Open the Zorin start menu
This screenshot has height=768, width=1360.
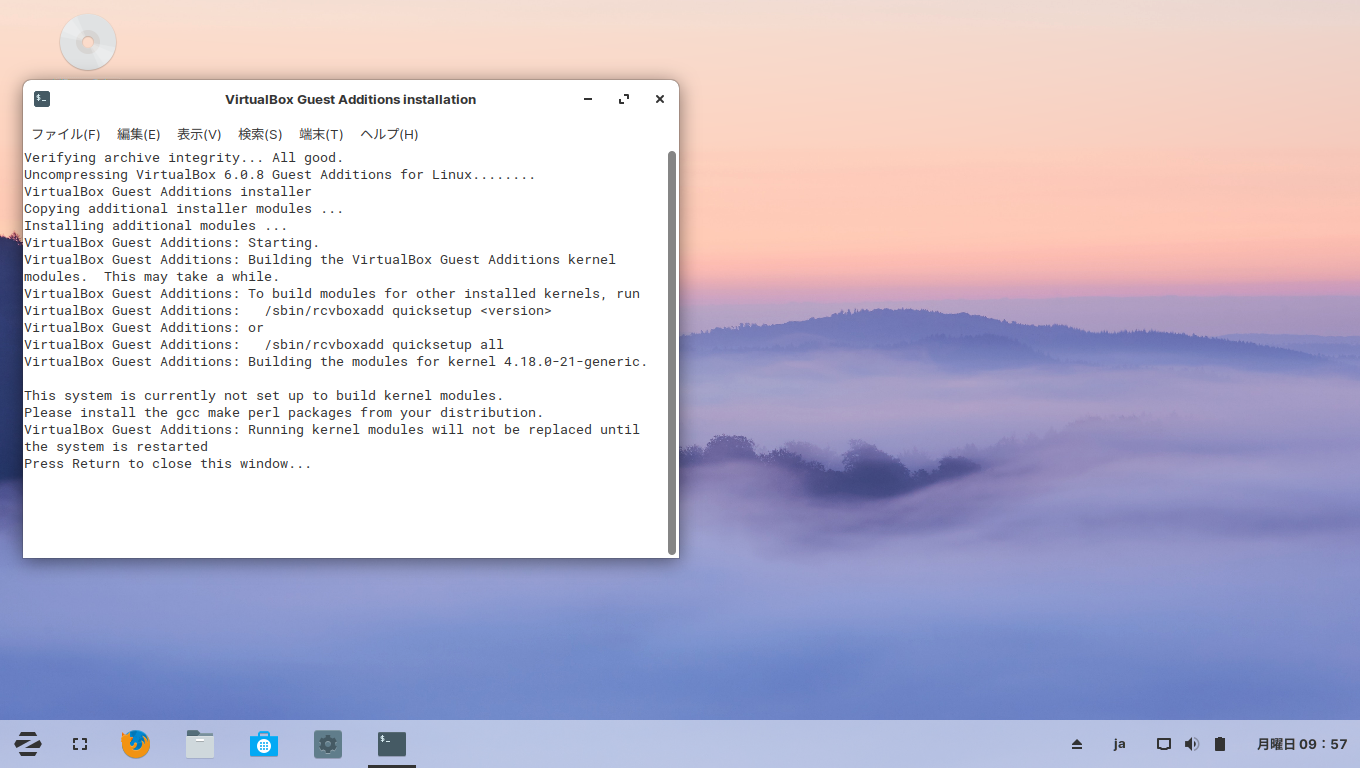27,744
